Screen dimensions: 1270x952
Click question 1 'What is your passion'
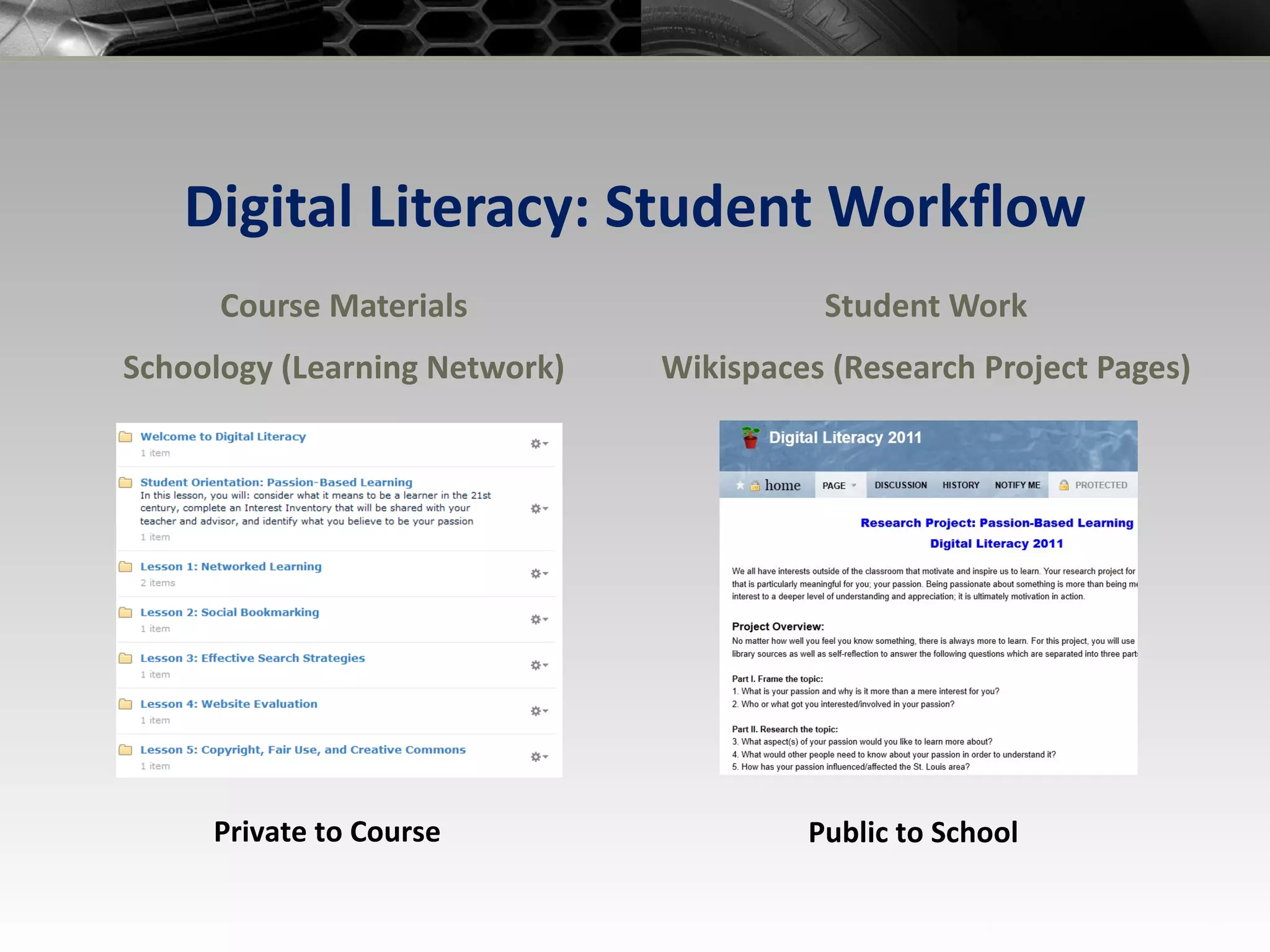[x=866, y=691]
